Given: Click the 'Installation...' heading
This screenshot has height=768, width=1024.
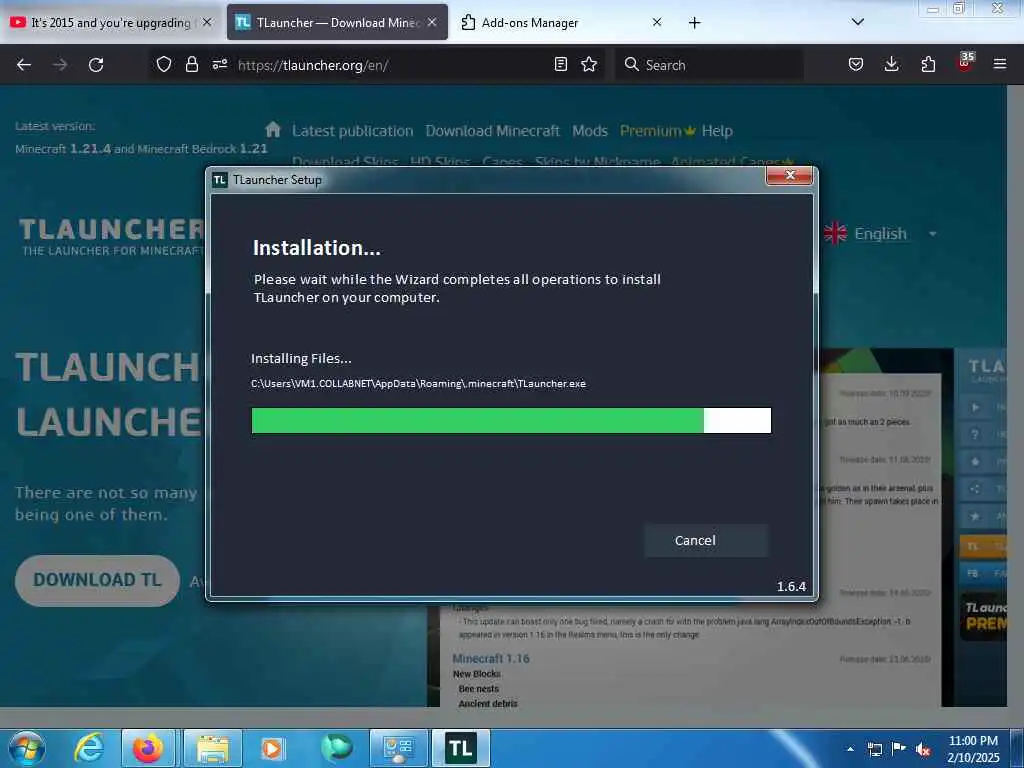Looking at the screenshot, I should [316, 248].
